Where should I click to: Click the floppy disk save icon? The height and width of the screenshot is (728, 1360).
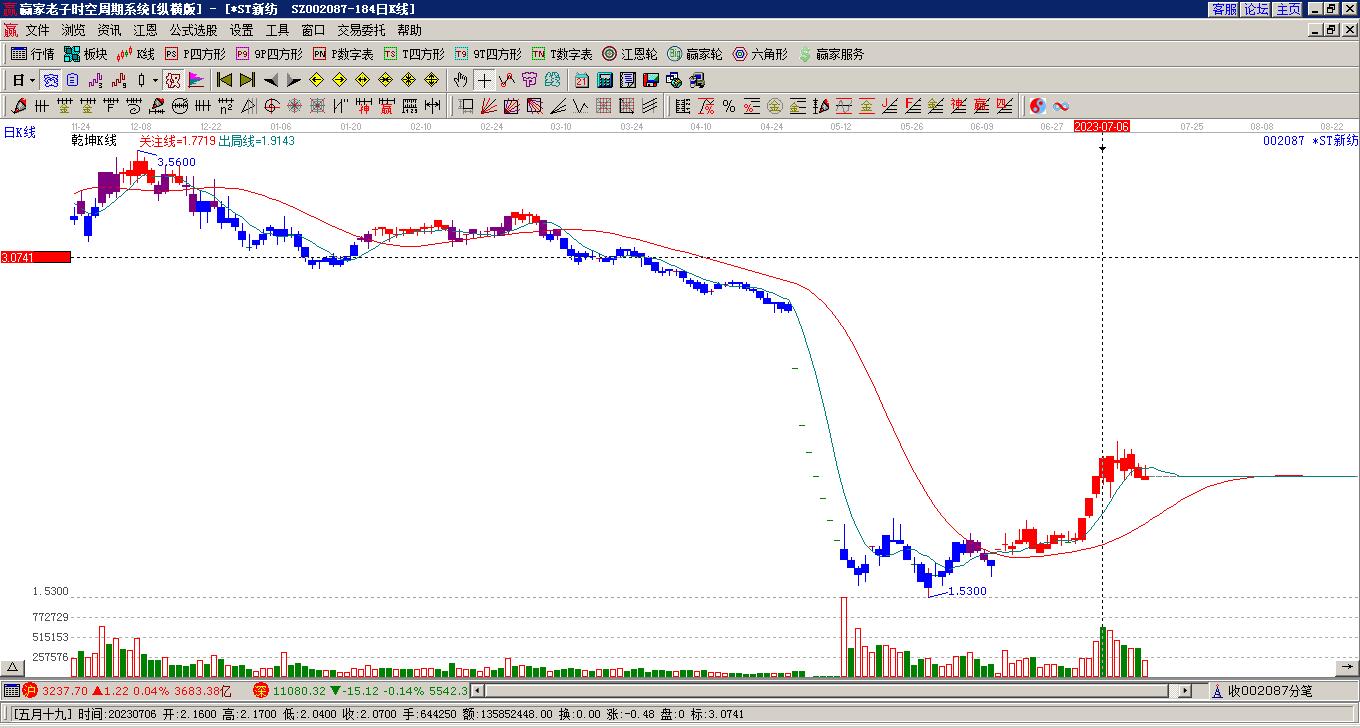coord(651,80)
